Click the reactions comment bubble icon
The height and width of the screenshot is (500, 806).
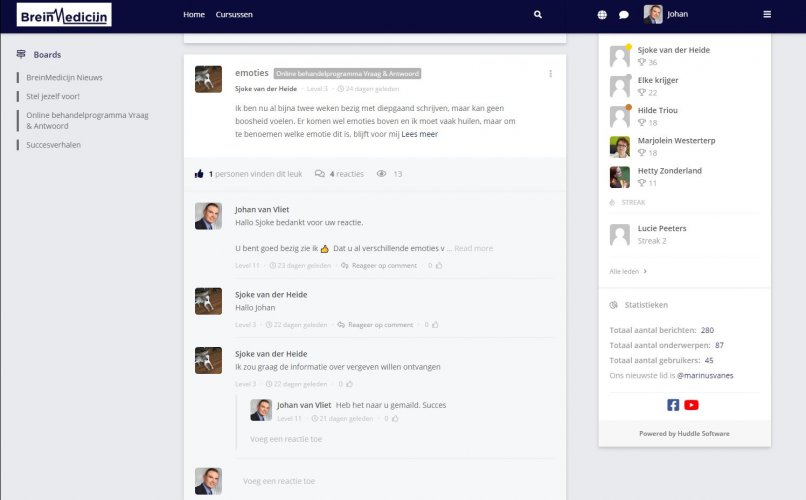pos(320,174)
